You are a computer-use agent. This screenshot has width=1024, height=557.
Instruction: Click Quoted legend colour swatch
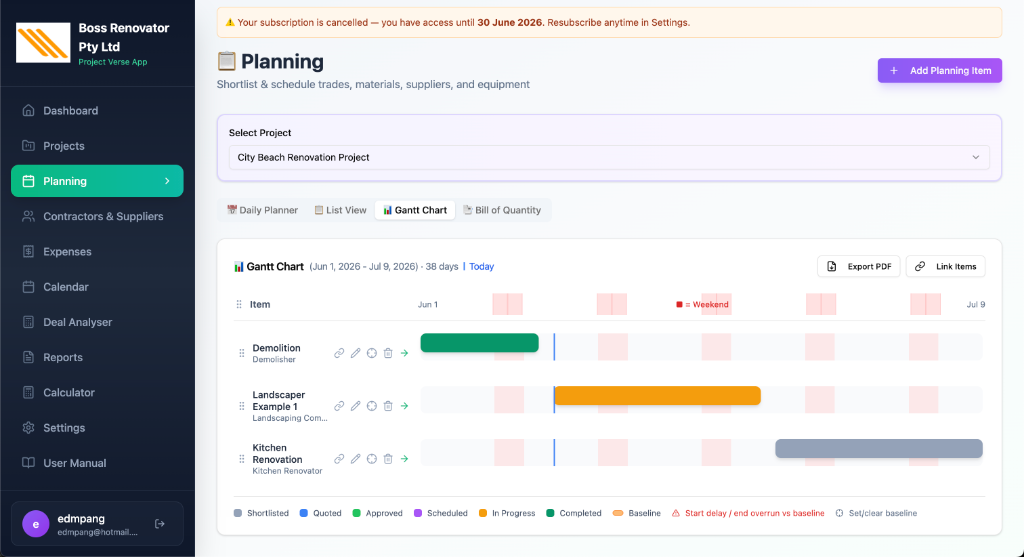pyautogui.click(x=304, y=513)
